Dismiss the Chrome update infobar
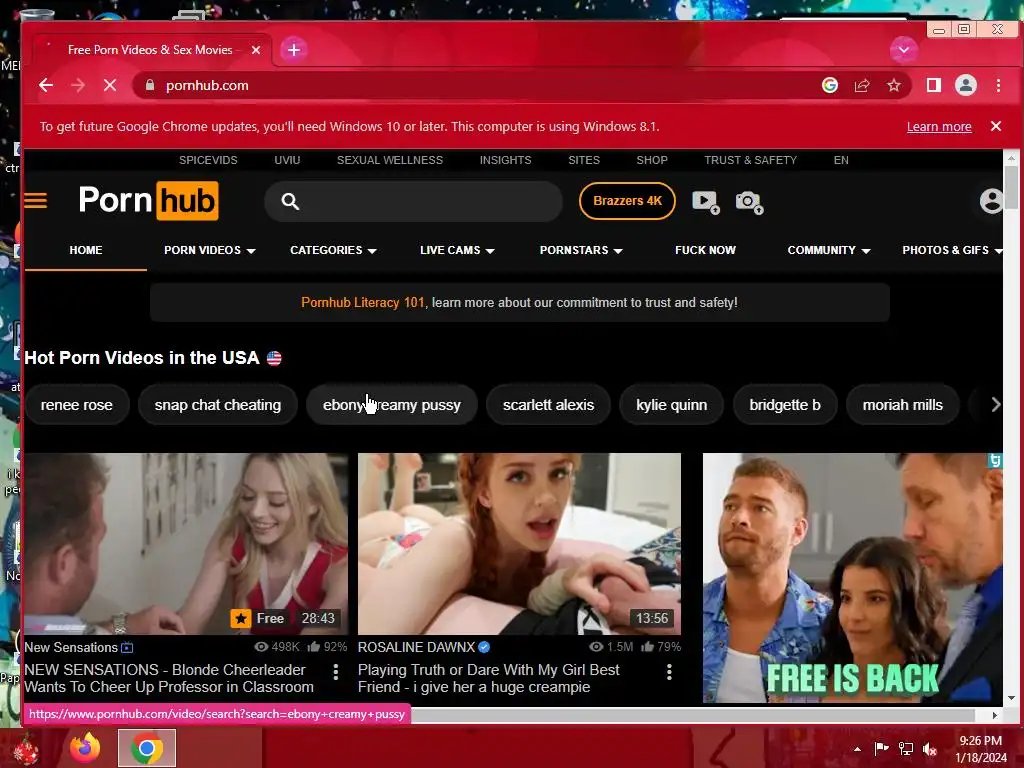The image size is (1024, 768). [x=996, y=126]
